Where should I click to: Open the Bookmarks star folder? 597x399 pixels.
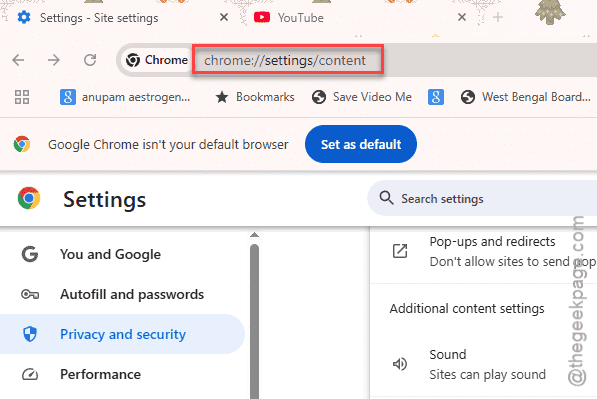coord(255,97)
